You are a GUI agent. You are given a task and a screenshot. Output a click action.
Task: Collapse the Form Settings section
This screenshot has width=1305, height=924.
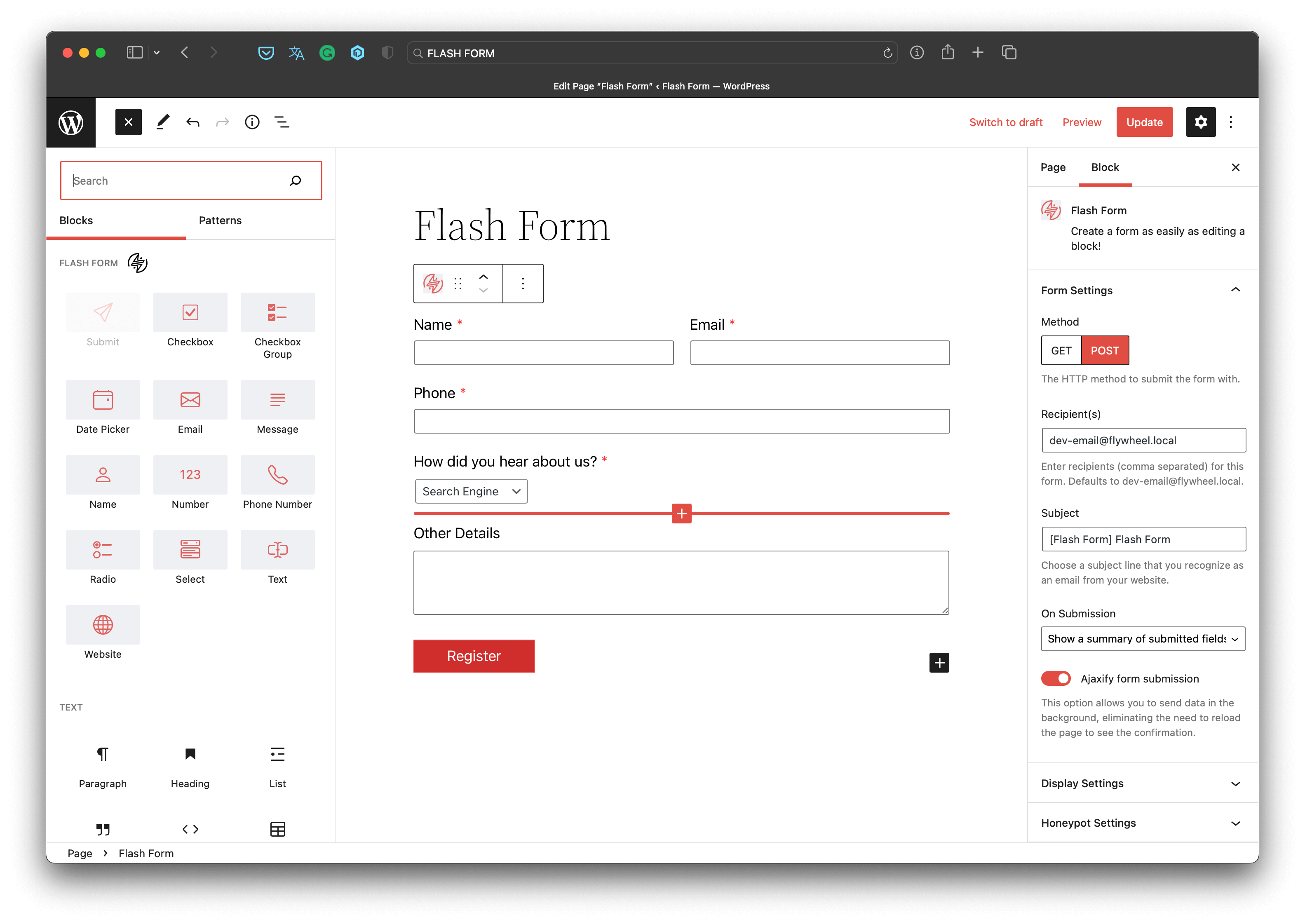point(1143,291)
